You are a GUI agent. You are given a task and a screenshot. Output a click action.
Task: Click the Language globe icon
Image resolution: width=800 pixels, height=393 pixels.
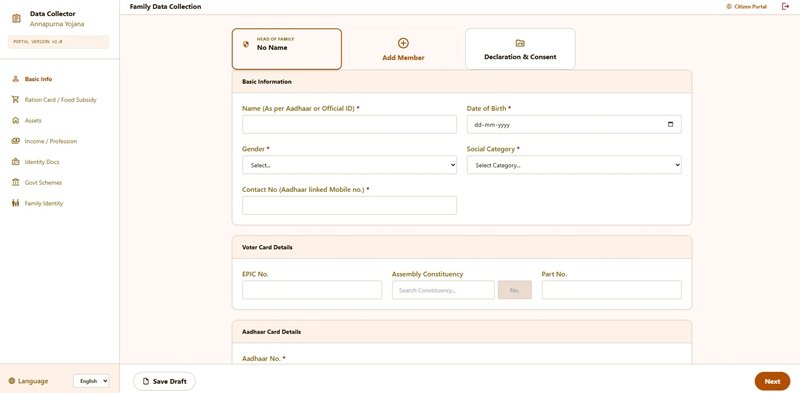point(12,381)
